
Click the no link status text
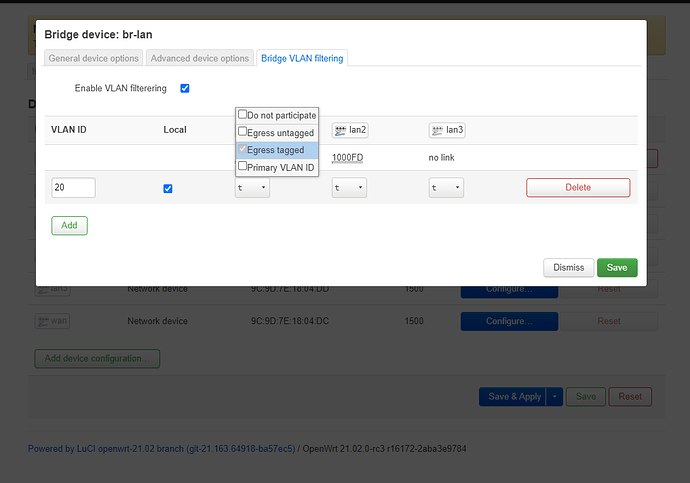point(441,157)
